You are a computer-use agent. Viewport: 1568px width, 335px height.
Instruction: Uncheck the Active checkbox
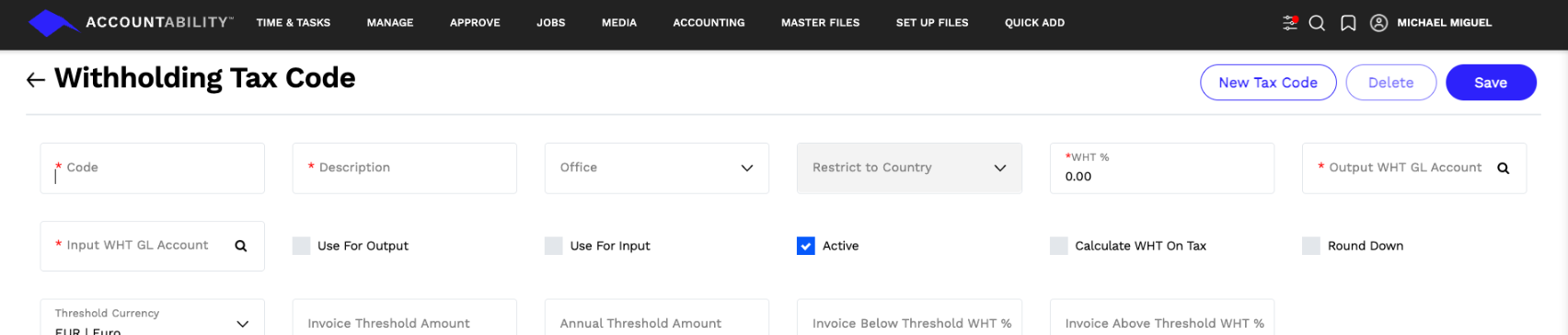805,246
